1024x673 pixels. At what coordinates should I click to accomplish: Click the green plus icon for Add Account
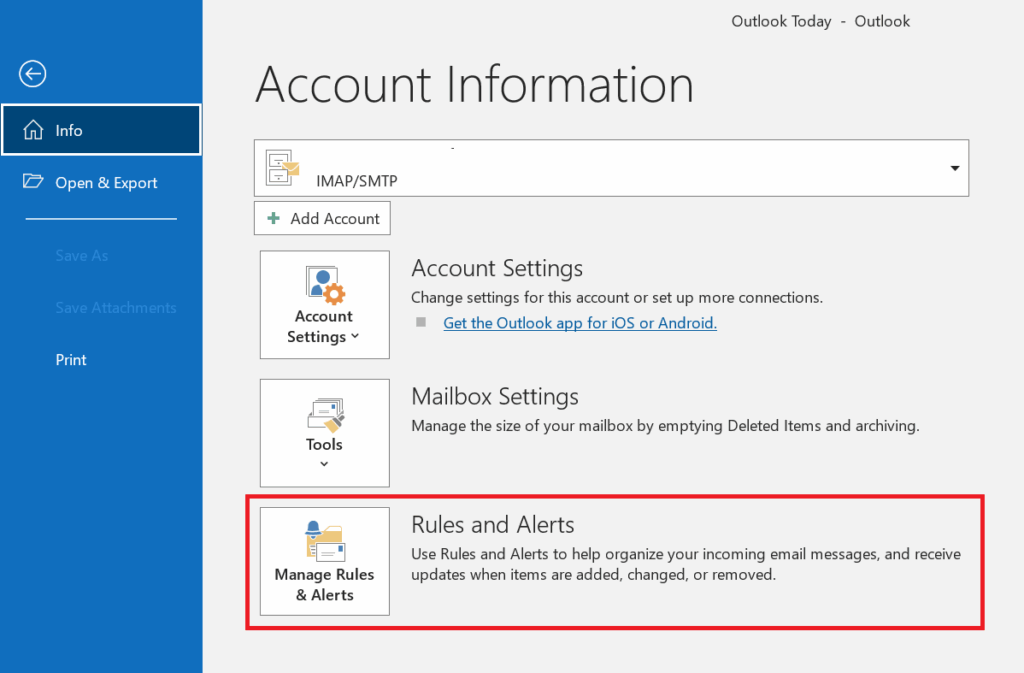point(274,218)
